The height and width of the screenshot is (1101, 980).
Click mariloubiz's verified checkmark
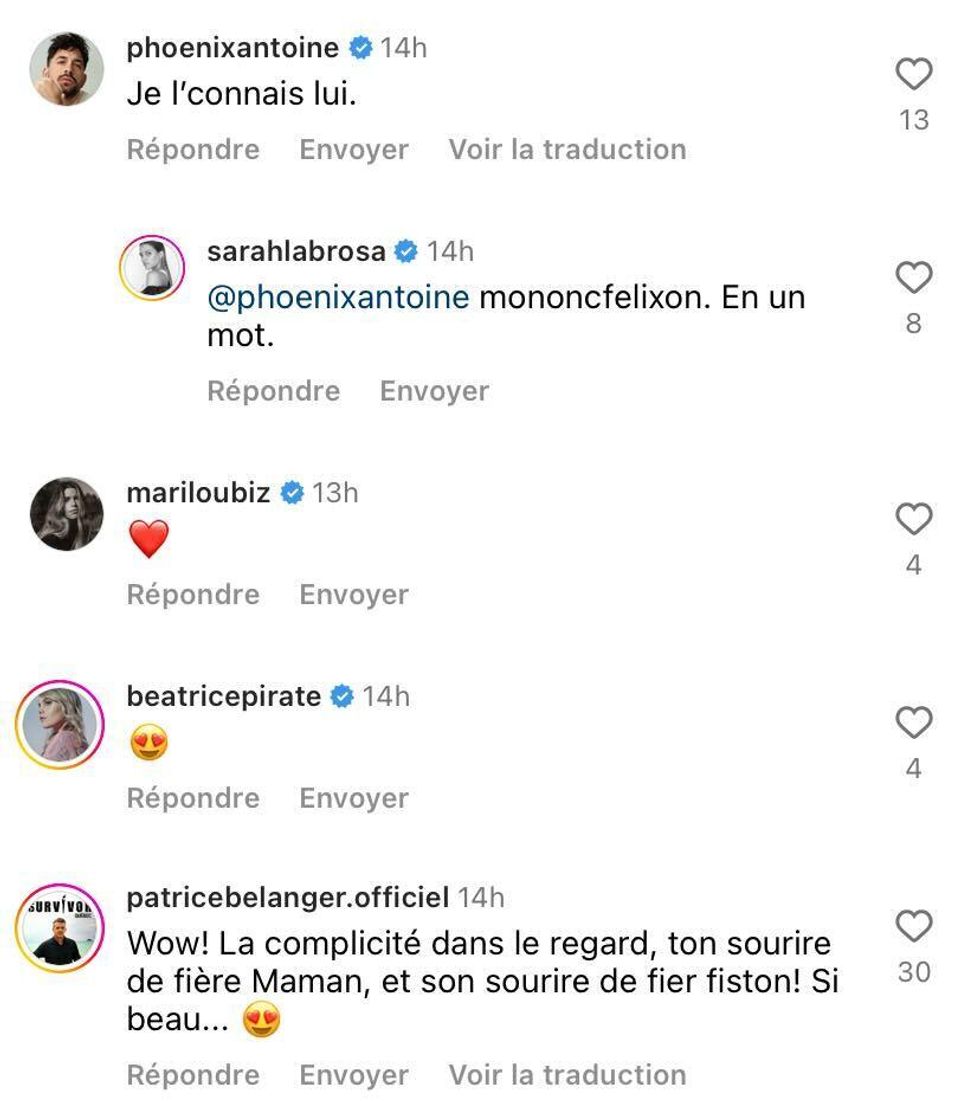pyautogui.click(x=290, y=492)
